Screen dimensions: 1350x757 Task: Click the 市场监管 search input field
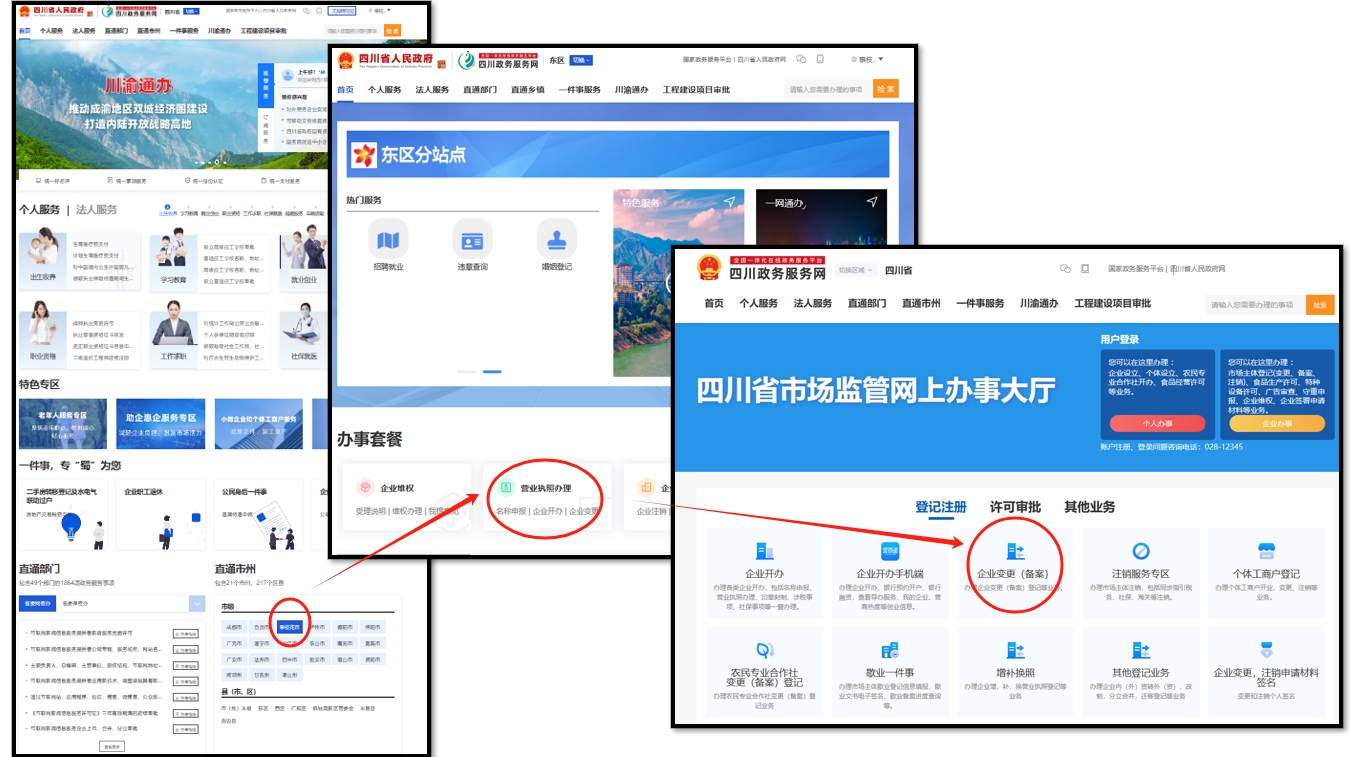click(x=1255, y=304)
